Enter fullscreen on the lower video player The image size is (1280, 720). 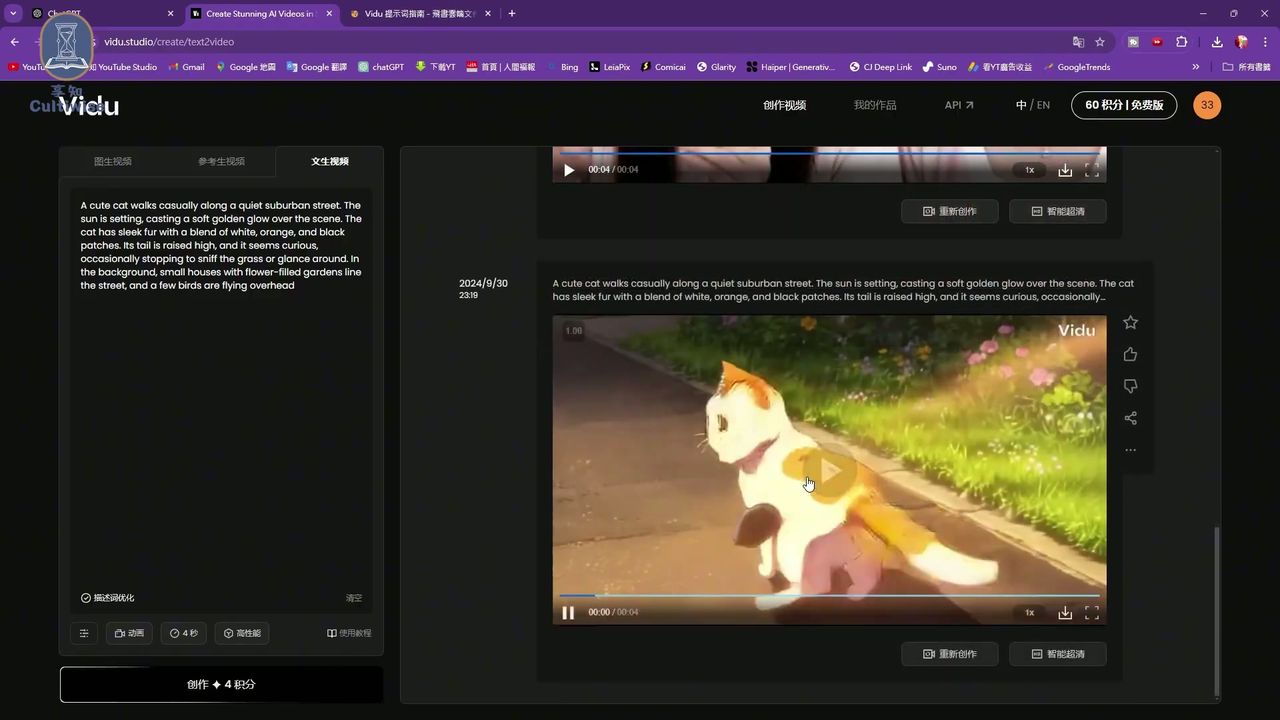(x=1091, y=612)
